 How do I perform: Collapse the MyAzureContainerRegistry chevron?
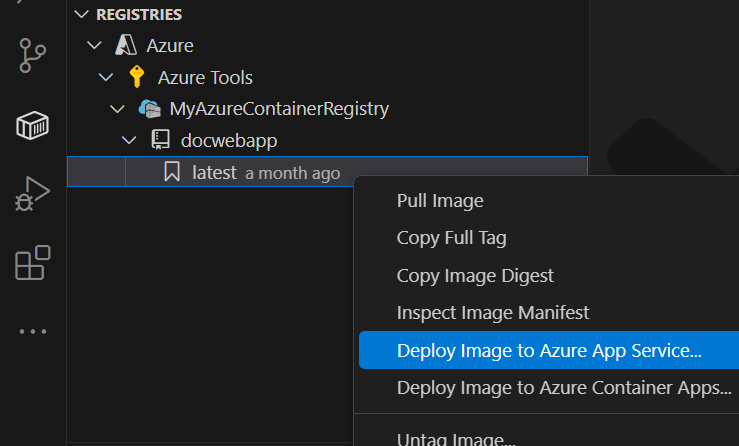118,108
